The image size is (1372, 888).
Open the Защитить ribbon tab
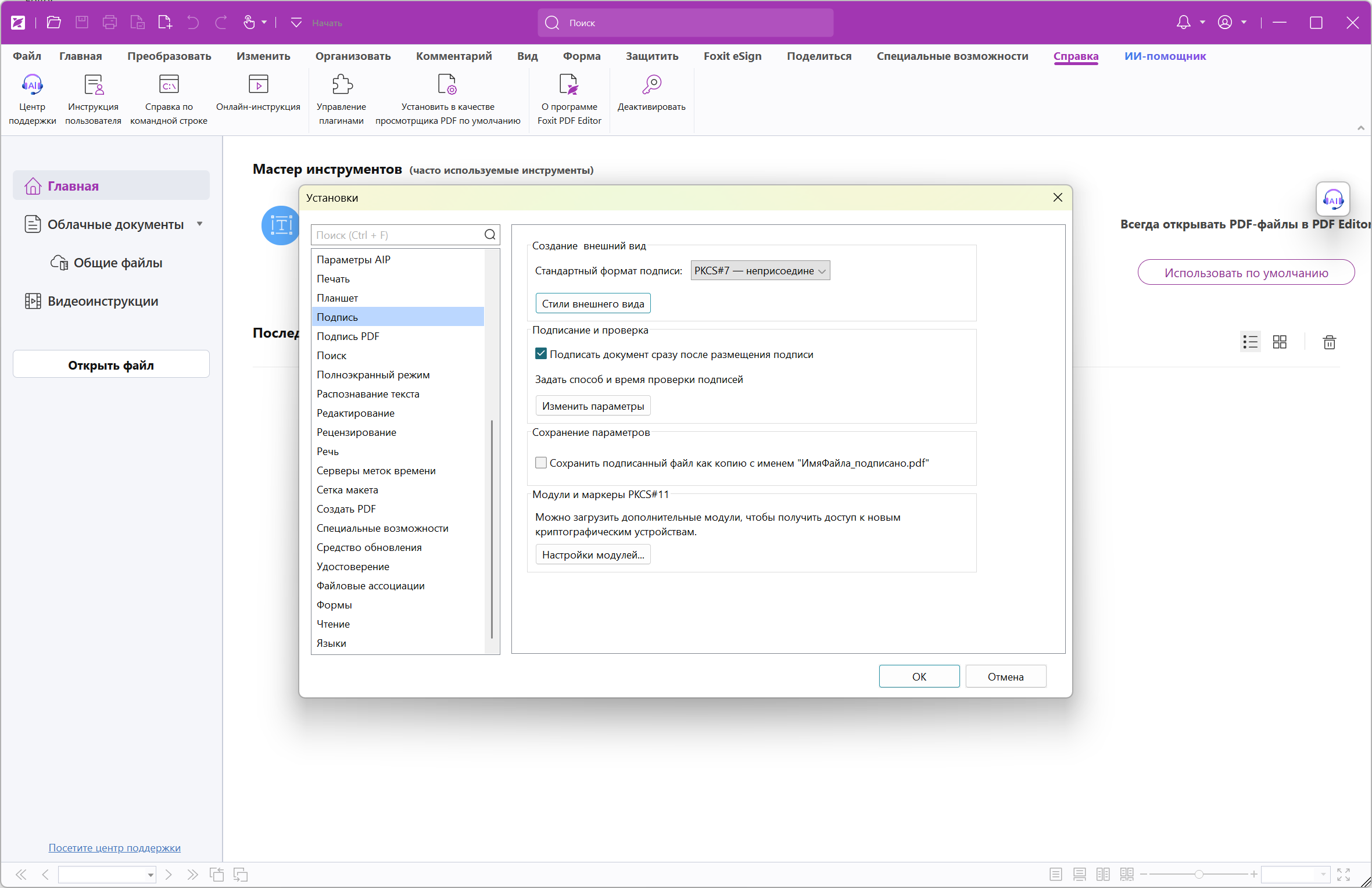(651, 56)
